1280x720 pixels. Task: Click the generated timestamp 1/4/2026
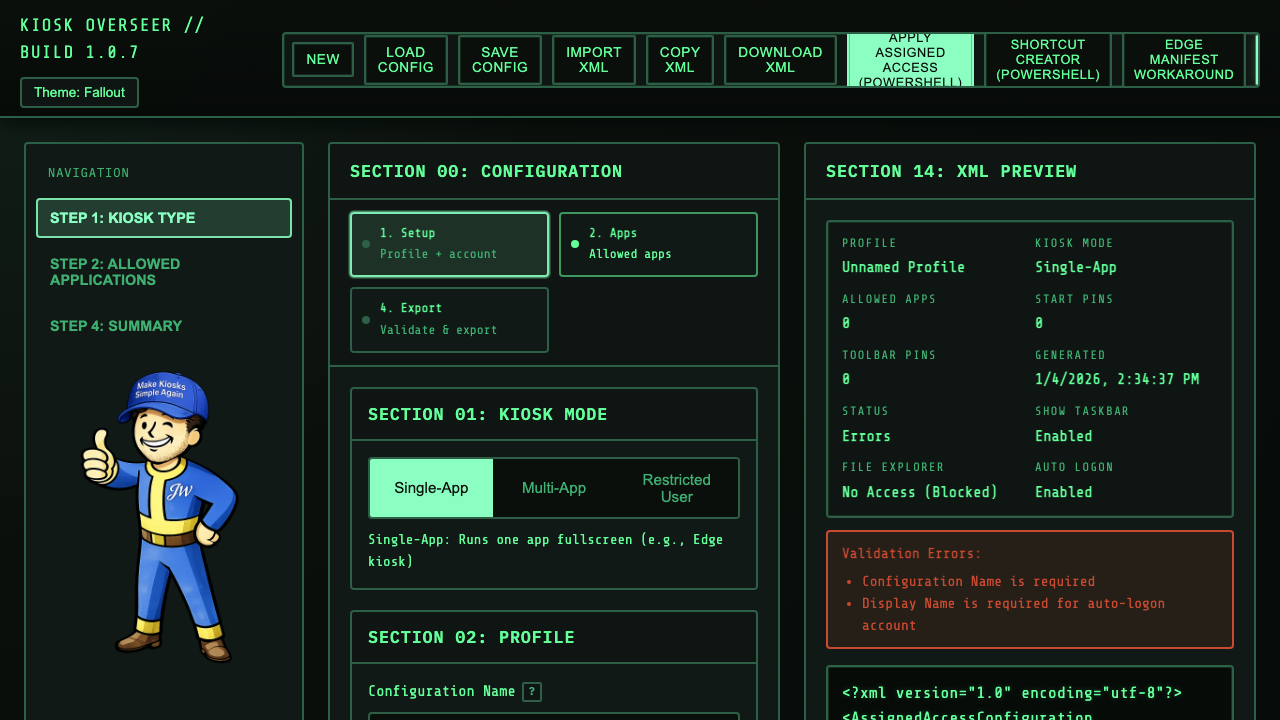tap(1117, 379)
